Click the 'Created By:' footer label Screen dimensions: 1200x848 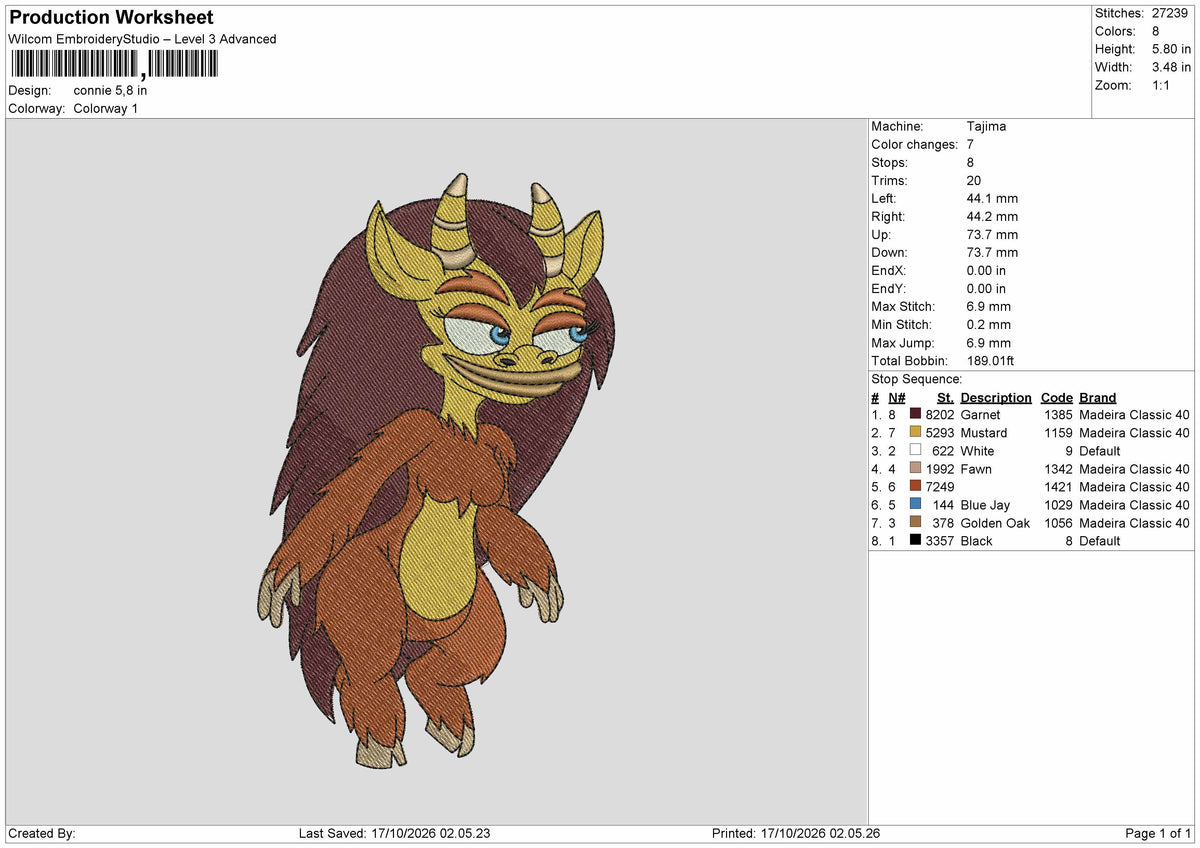click(x=42, y=833)
